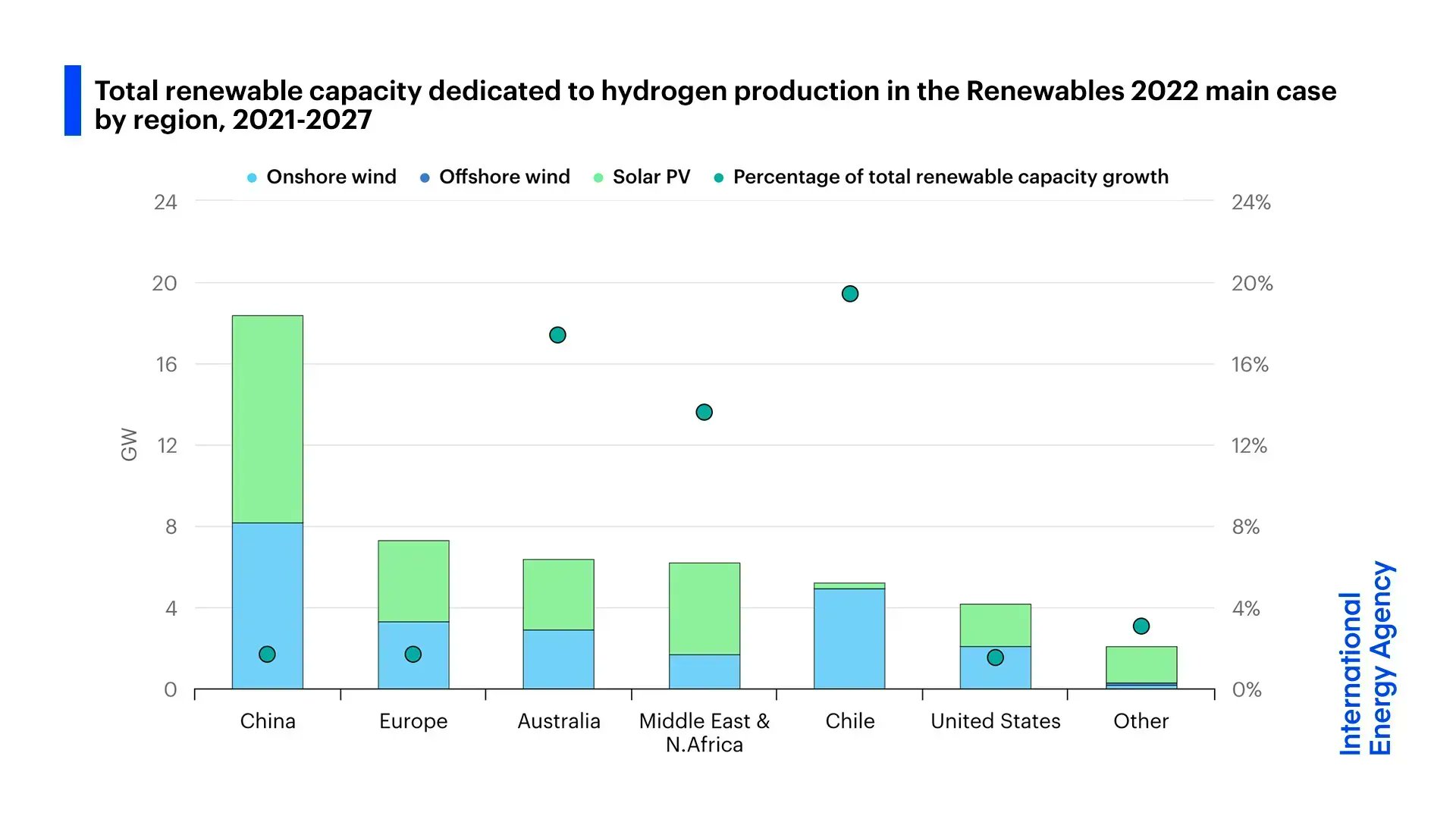Click the GW axis title

130,446
